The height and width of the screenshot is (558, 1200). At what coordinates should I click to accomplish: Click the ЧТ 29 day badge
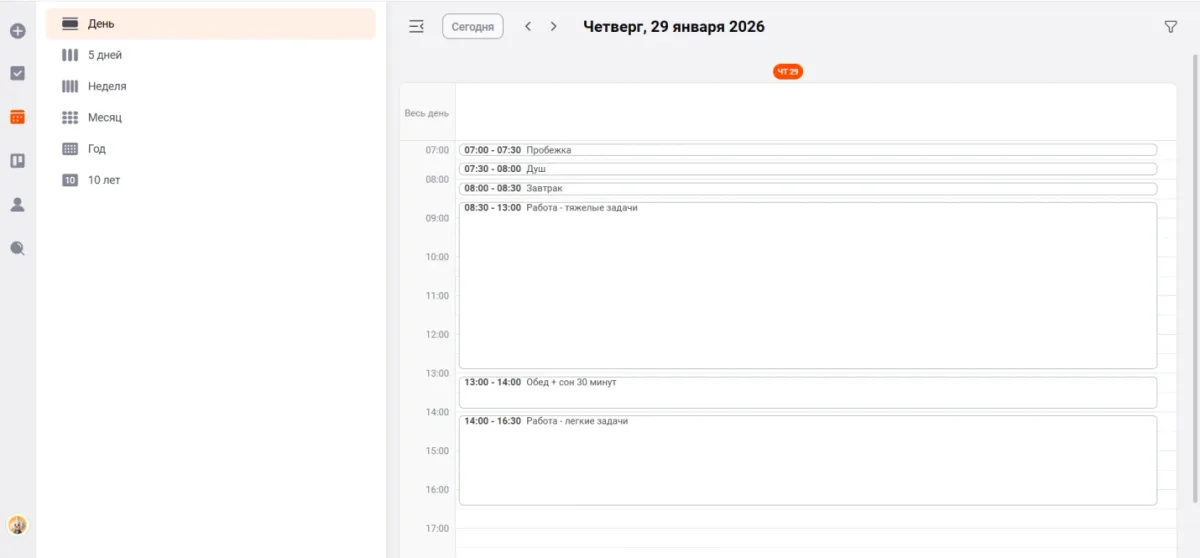pyautogui.click(x=787, y=72)
